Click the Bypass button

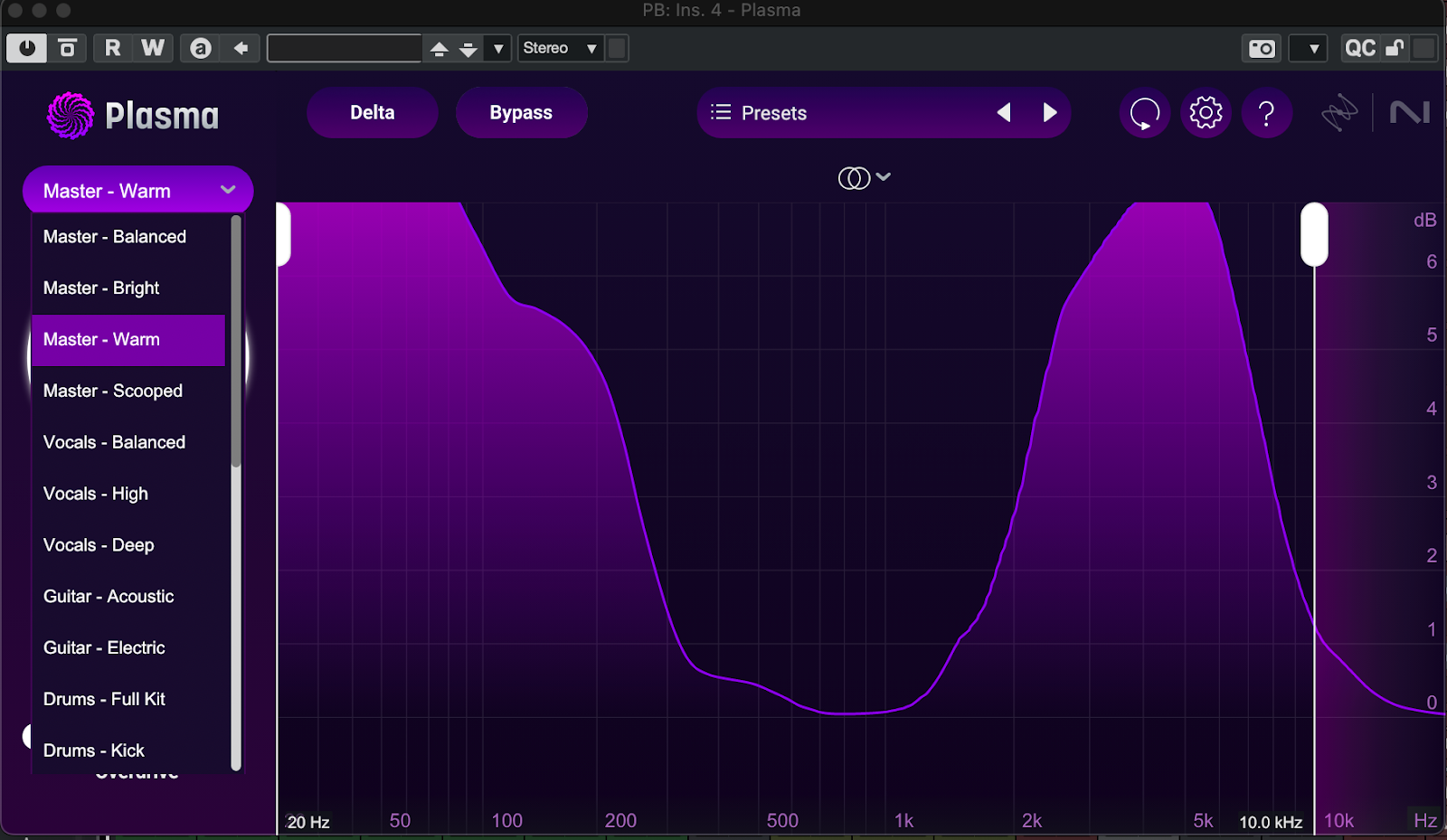coord(521,113)
